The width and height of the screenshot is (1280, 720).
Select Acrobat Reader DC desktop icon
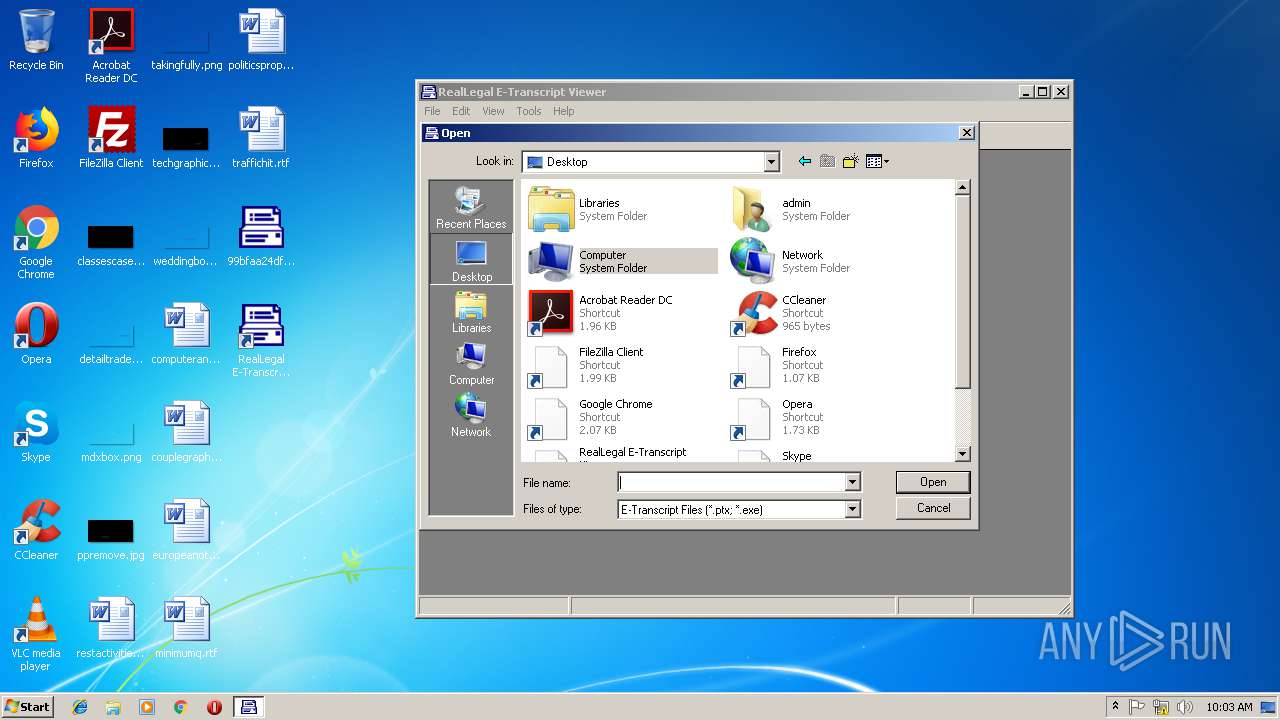pos(111,45)
